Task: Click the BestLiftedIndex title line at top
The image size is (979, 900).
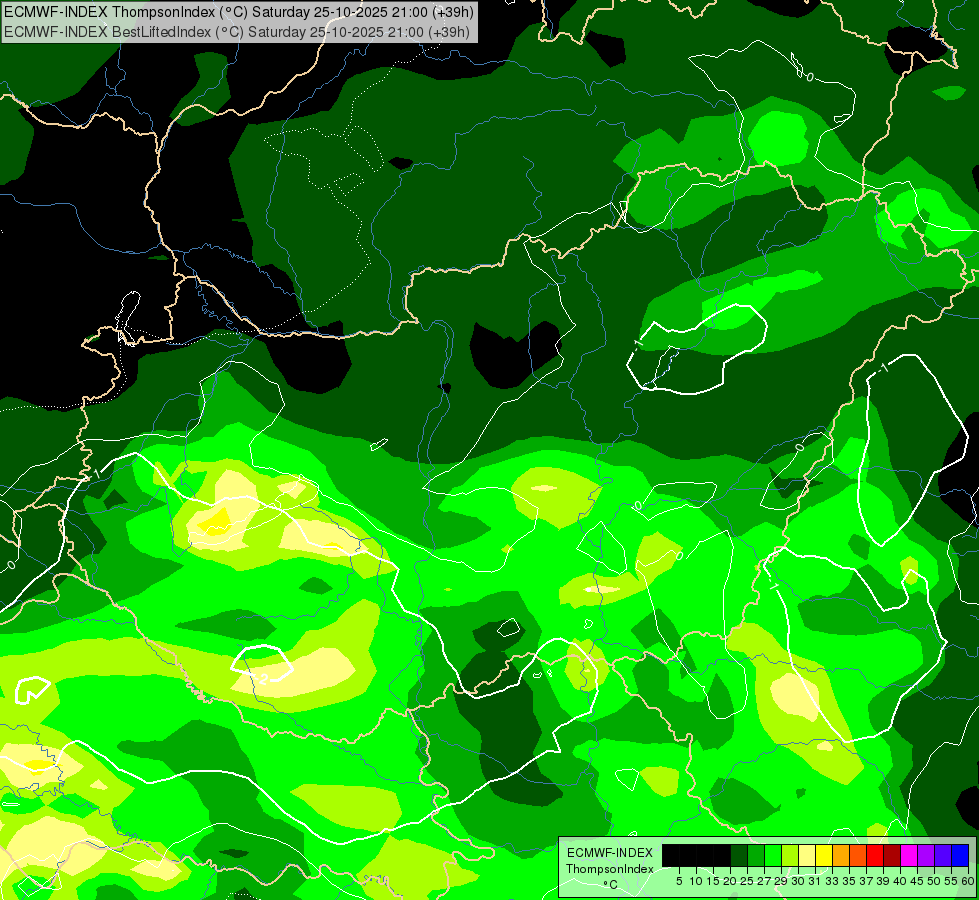Action: click(237, 31)
